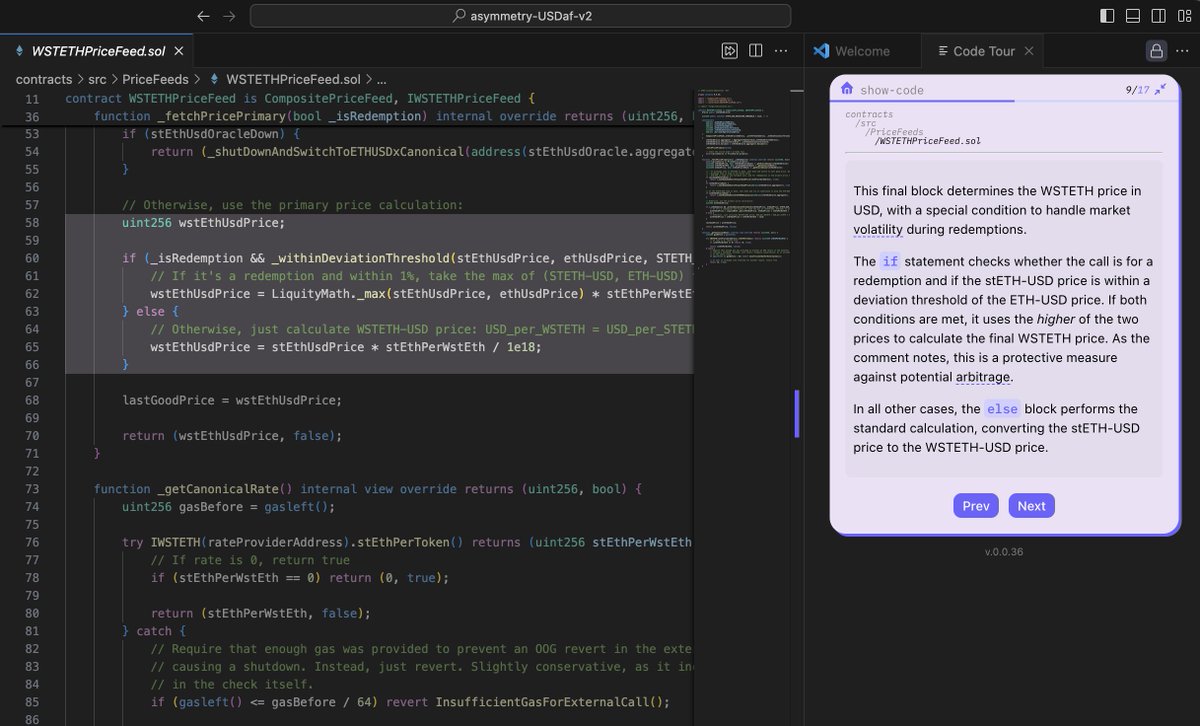
Task: Click the list icon on the Code Tour tab
Action: [941, 51]
